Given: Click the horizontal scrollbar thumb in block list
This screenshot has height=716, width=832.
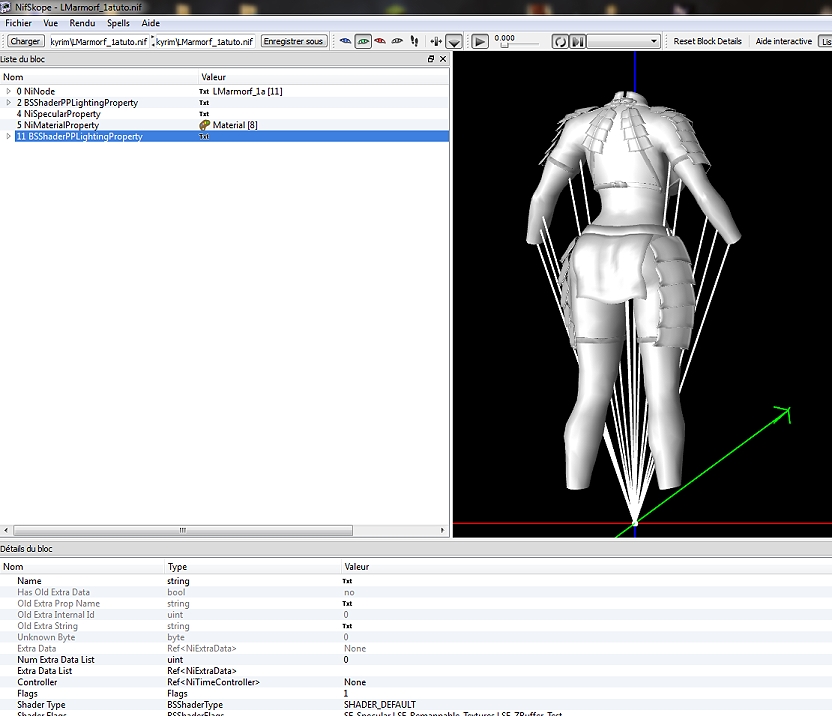Looking at the screenshot, I should tap(183, 530).
